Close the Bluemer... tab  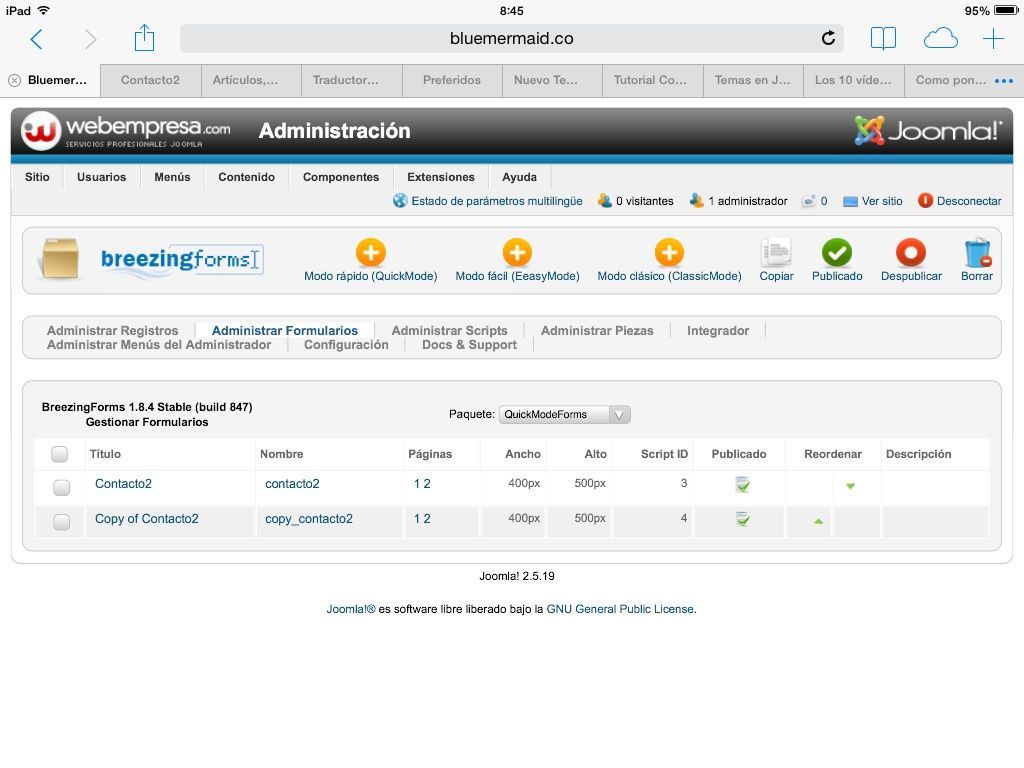[14, 80]
